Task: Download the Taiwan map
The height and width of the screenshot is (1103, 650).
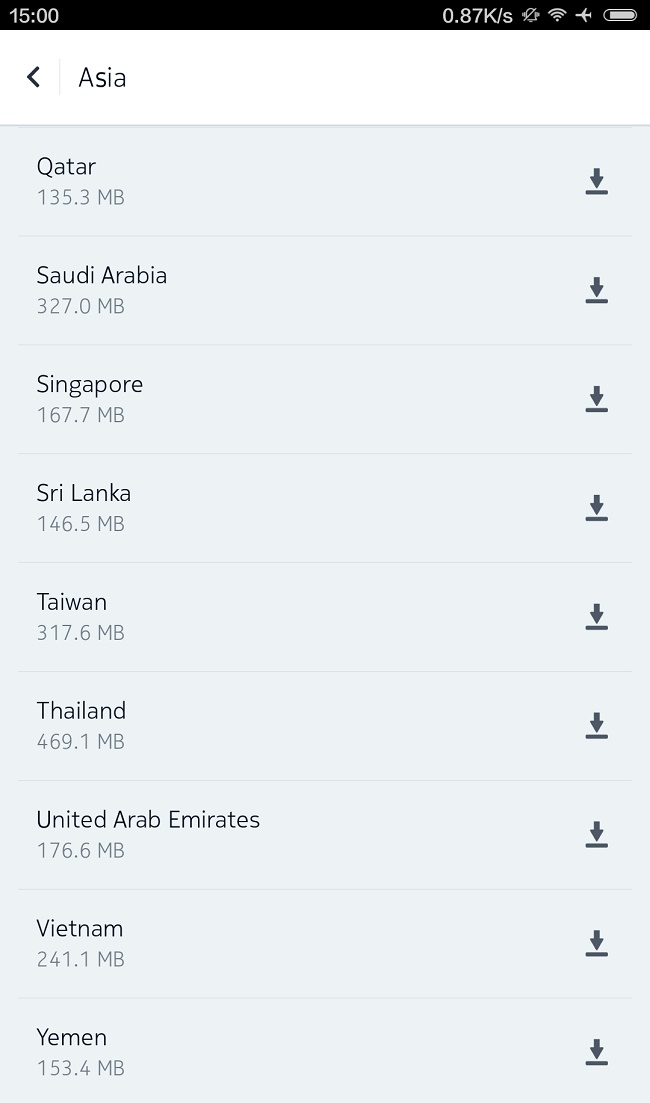Action: tap(596, 617)
